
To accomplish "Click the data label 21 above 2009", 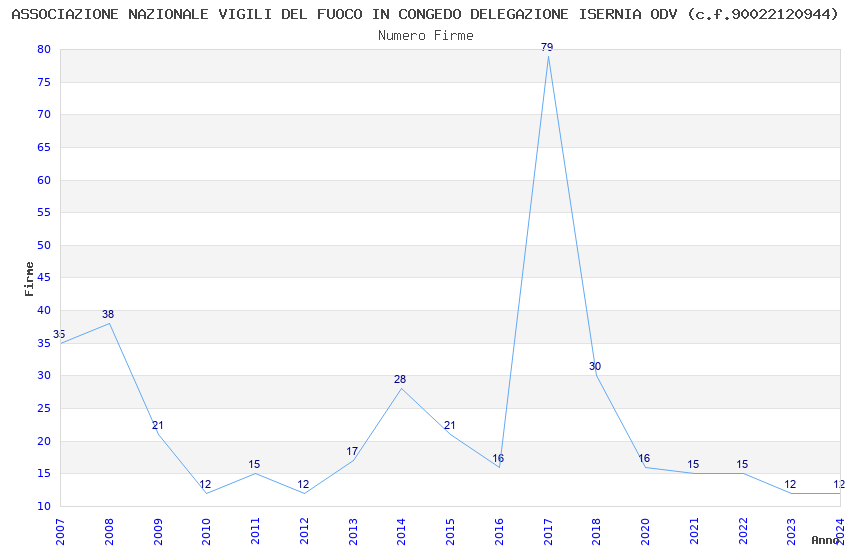I will pos(157,425).
